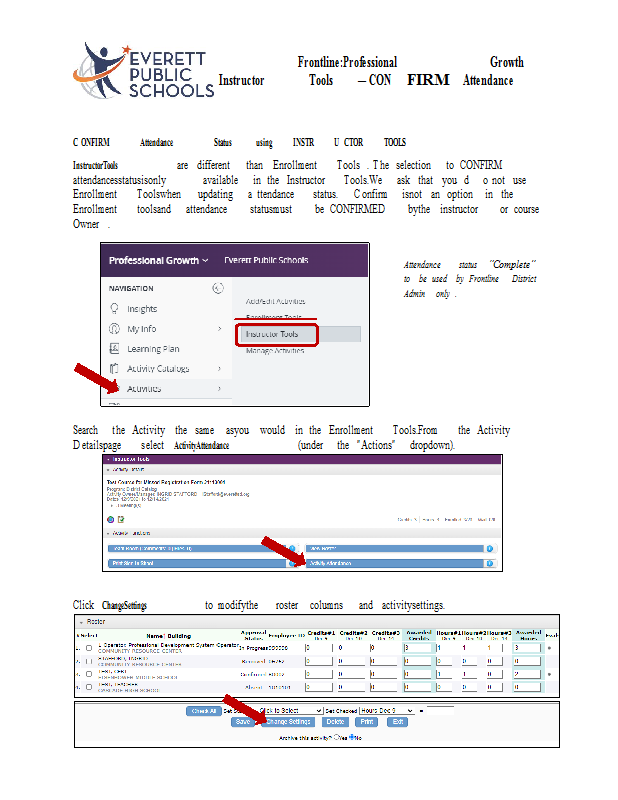This screenshot has height=800, width=618.
Task: Click the round globe icon in Activity Details
Action: tap(111, 519)
